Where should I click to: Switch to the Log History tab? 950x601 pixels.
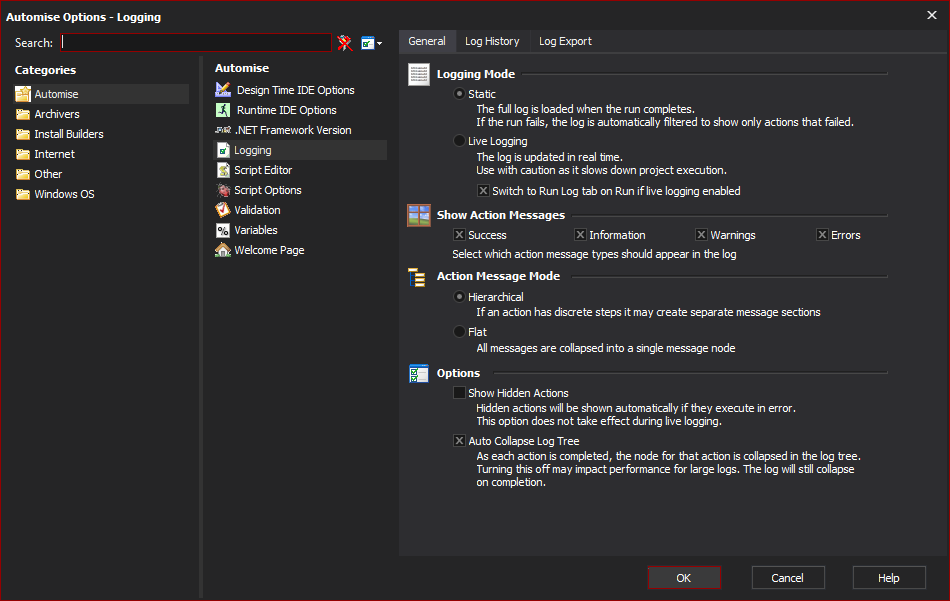click(x=492, y=41)
